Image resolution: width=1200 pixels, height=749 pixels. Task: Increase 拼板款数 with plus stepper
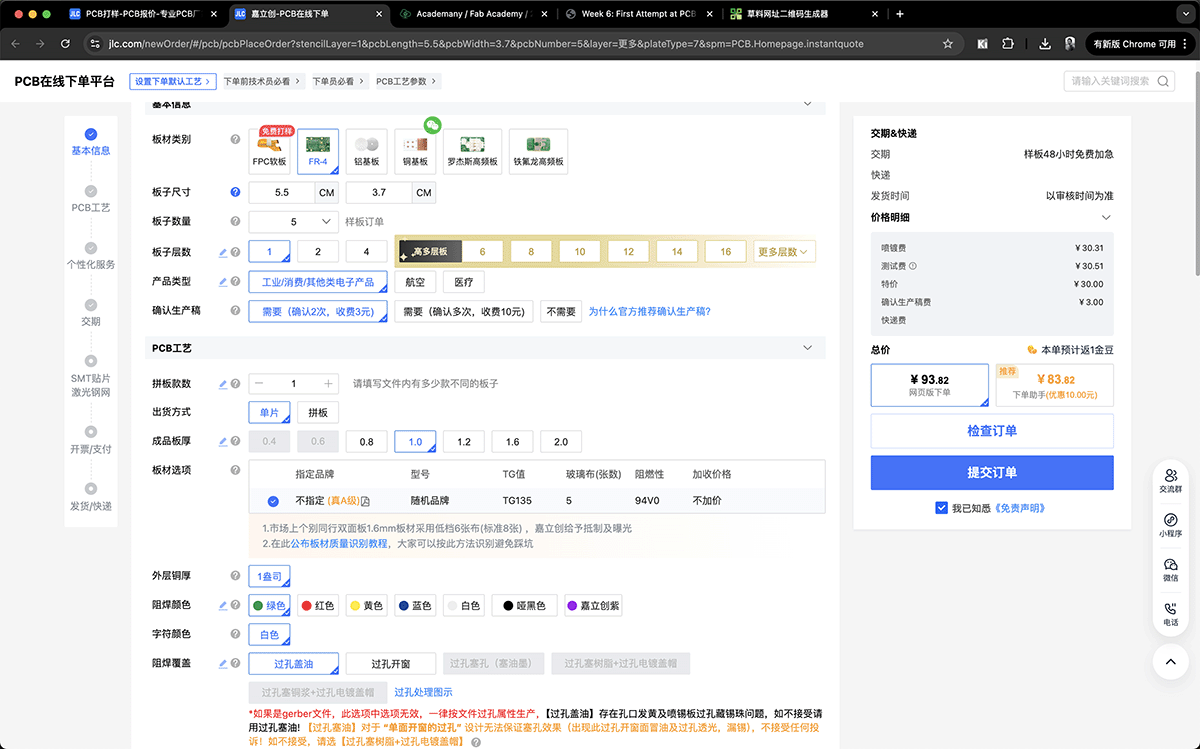point(328,384)
